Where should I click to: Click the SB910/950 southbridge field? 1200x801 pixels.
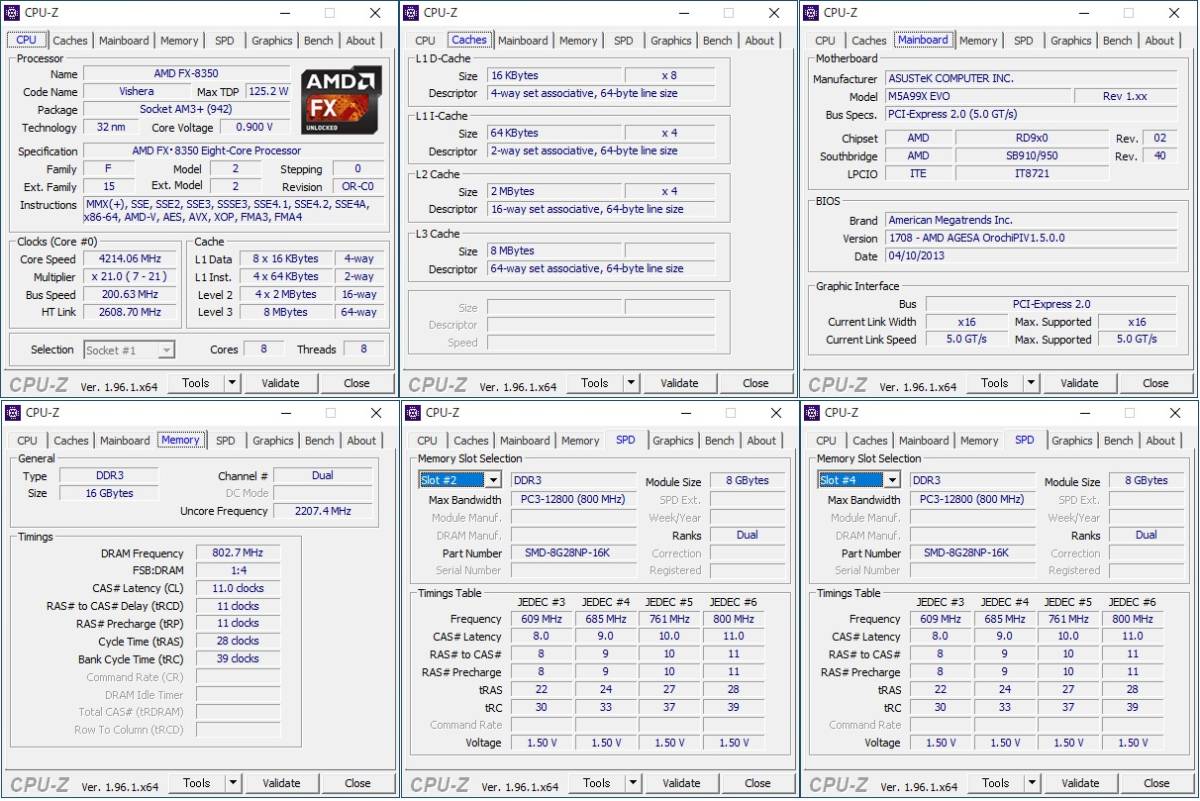(x=1032, y=156)
